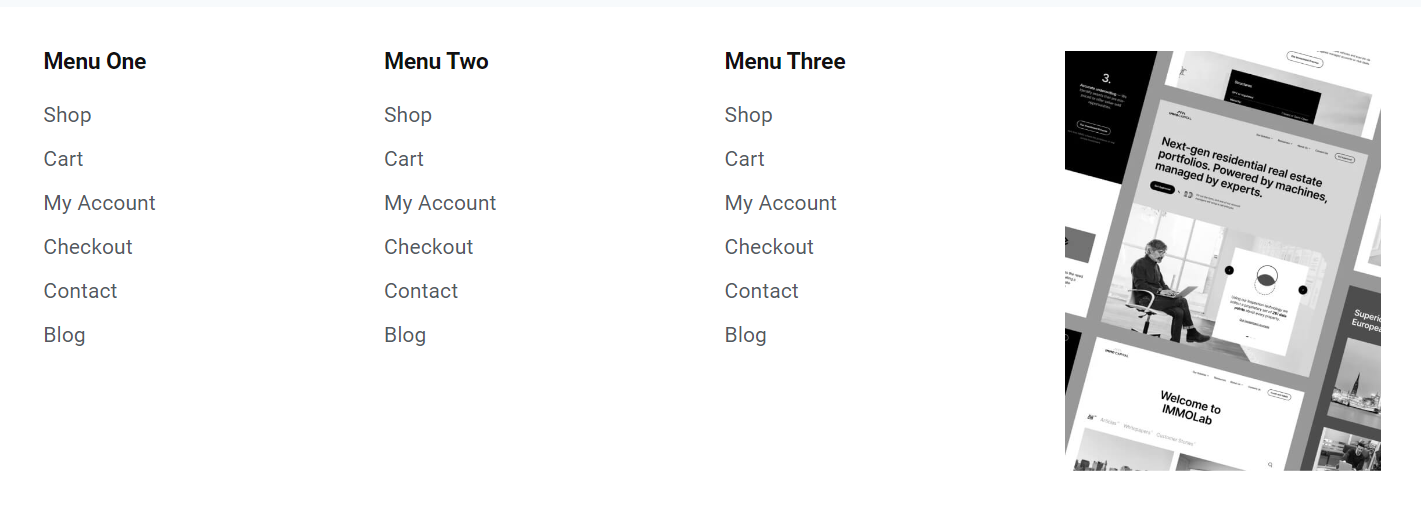Go to Cart in Menu Two

[x=404, y=159]
